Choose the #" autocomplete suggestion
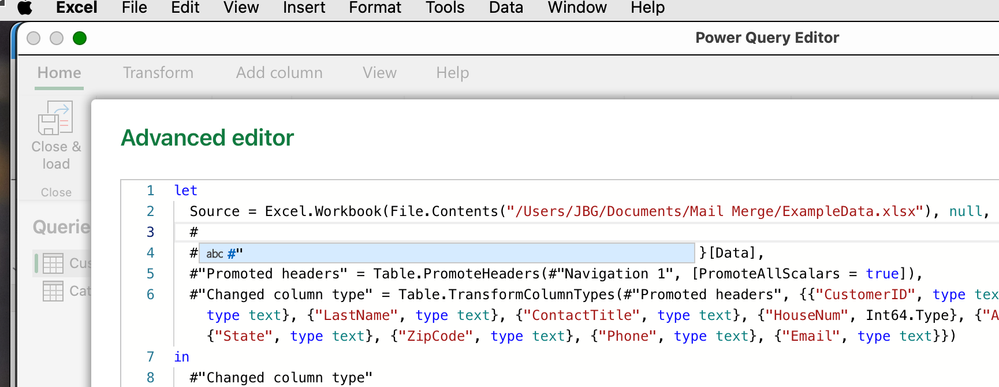Screen dimensions: 999x387 [x=447, y=254]
